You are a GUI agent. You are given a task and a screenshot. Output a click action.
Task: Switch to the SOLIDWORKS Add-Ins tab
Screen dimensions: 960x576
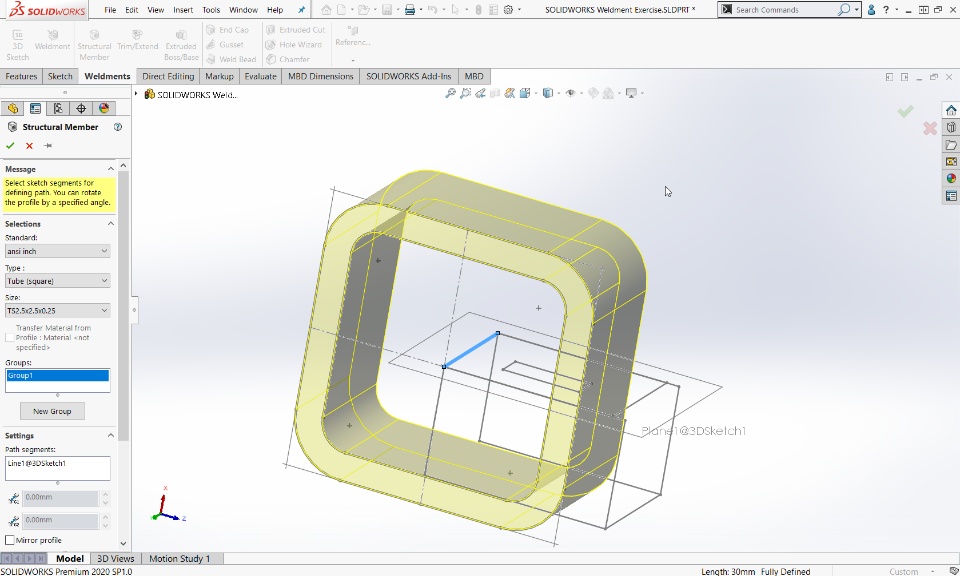coord(408,77)
